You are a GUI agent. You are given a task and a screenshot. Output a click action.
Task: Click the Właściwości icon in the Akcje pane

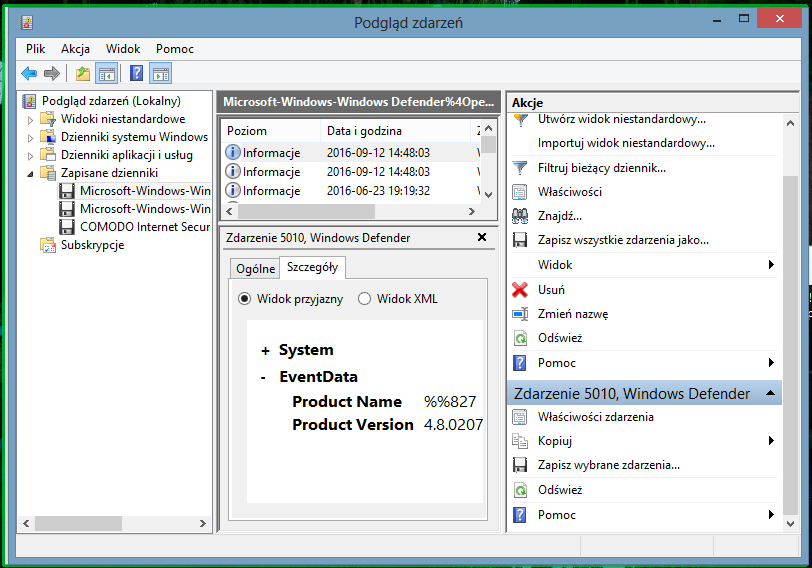pyautogui.click(x=520, y=192)
